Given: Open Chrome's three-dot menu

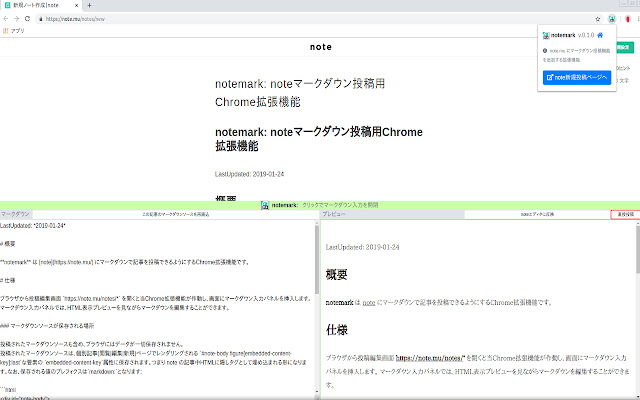Looking at the screenshot, I should coord(633,19).
